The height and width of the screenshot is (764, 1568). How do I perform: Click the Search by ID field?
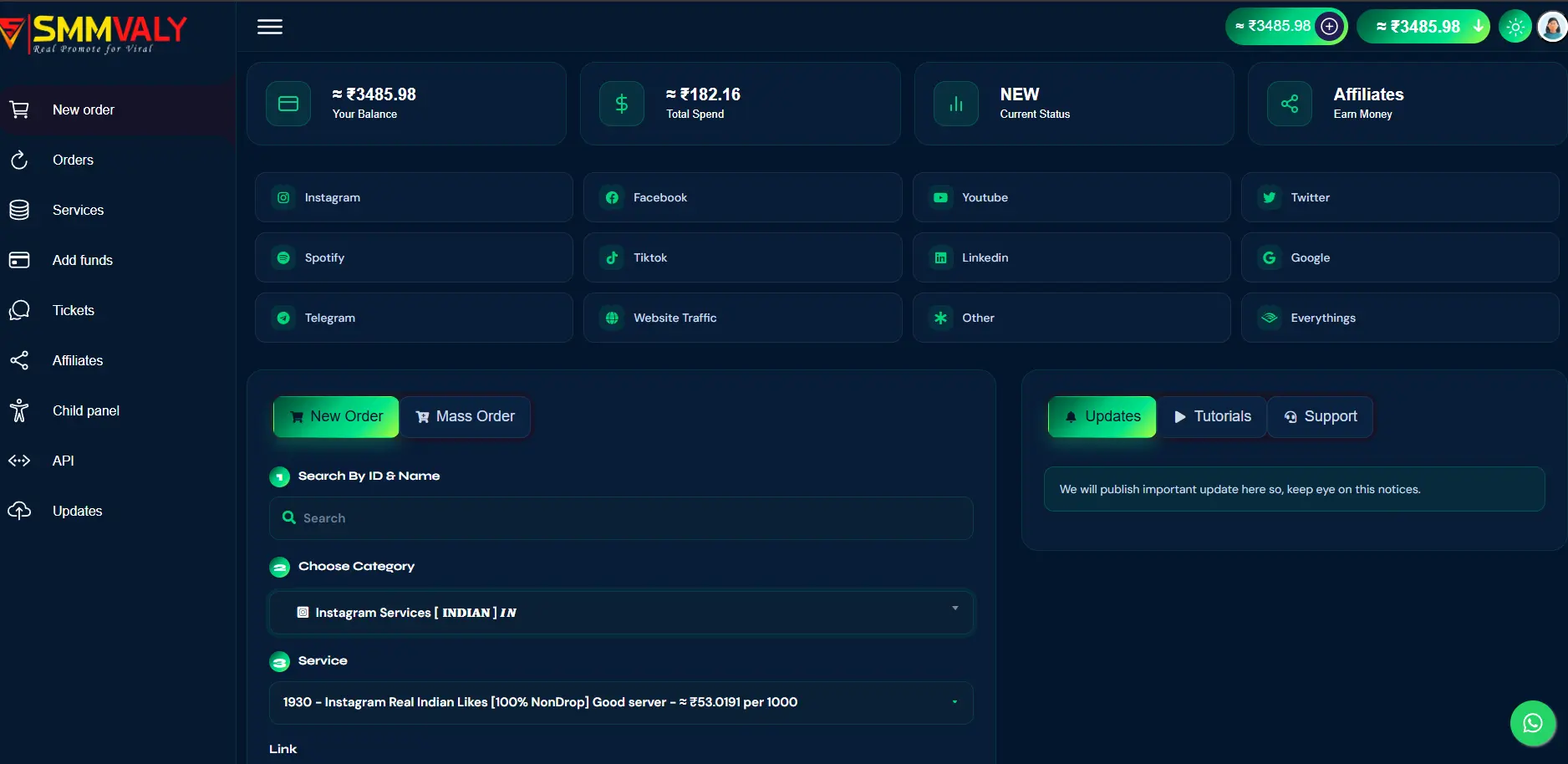click(621, 518)
